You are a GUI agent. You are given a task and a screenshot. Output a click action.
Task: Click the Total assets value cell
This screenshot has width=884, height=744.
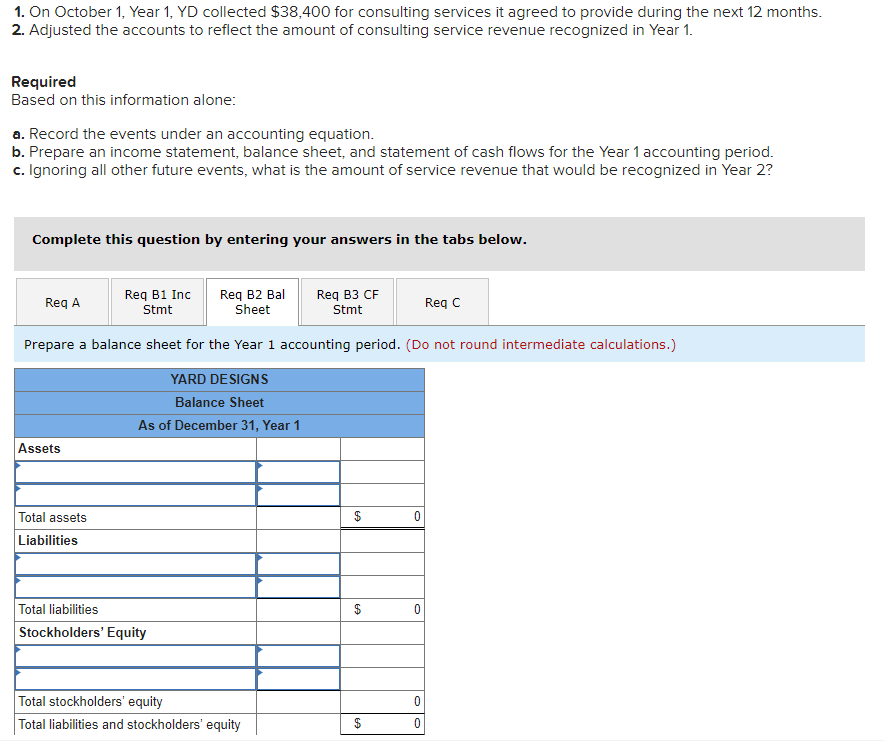pyautogui.click(x=383, y=516)
